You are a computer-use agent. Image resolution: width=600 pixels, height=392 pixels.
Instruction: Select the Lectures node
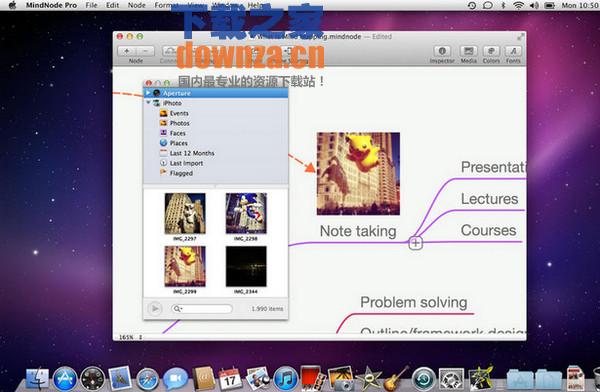[489, 199]
